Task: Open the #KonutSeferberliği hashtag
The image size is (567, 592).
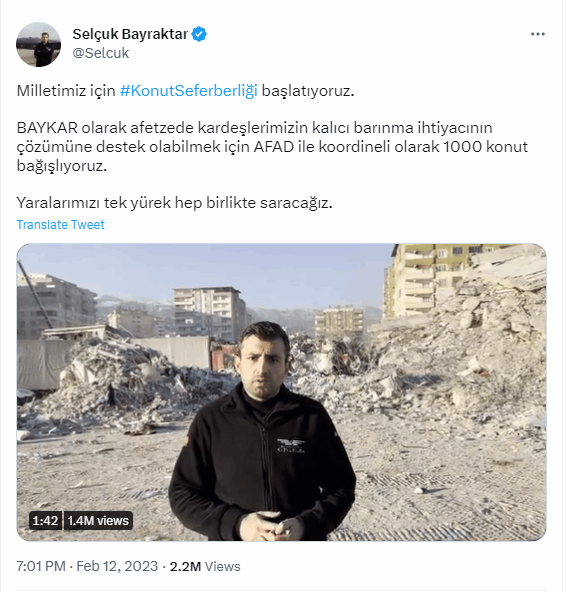Action: pyautogui.click(x=188, y=91)
